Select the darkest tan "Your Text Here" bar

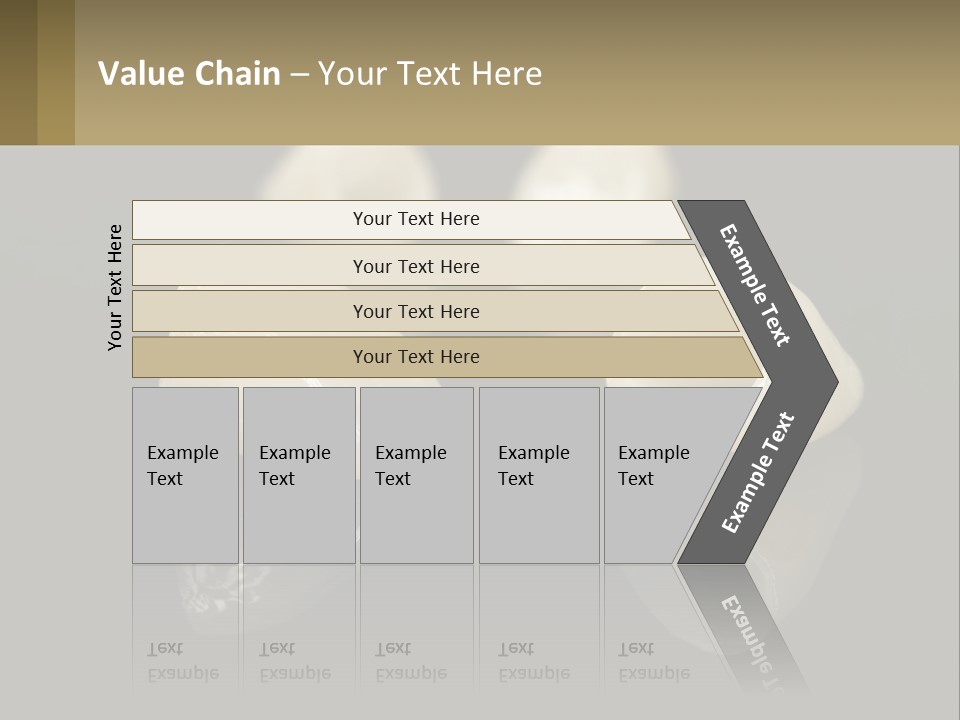click(x=416, y=357)
